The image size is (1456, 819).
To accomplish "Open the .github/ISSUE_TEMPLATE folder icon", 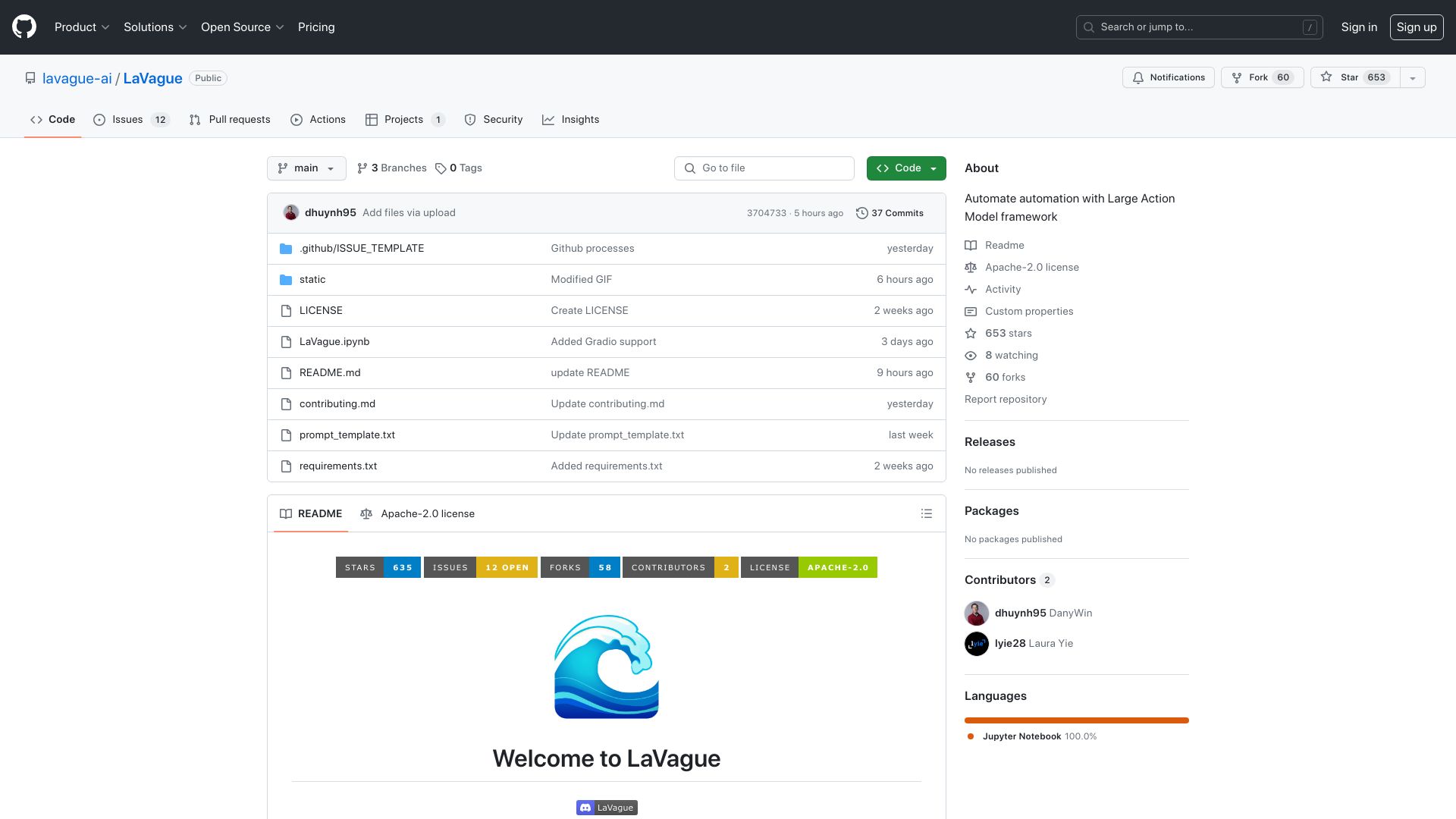I will (x=286, y=249).
